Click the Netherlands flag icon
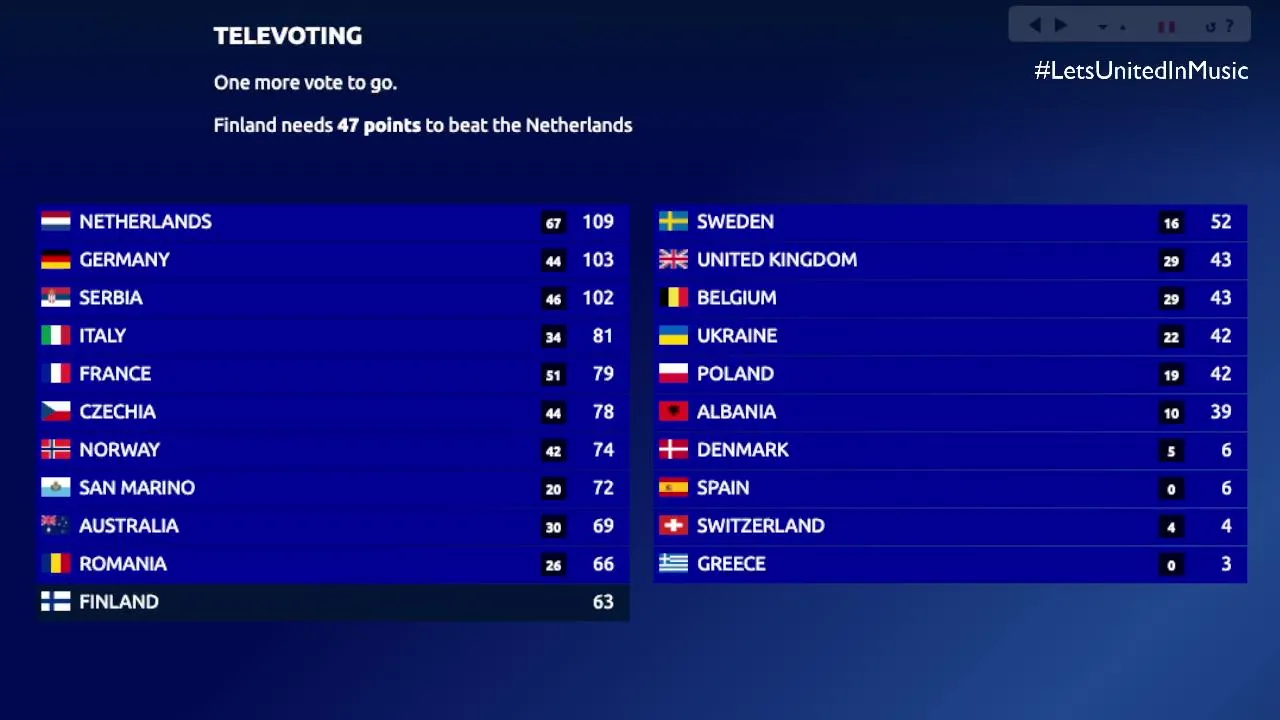Screen dimensions: 1280x720 tap(56, 222)
